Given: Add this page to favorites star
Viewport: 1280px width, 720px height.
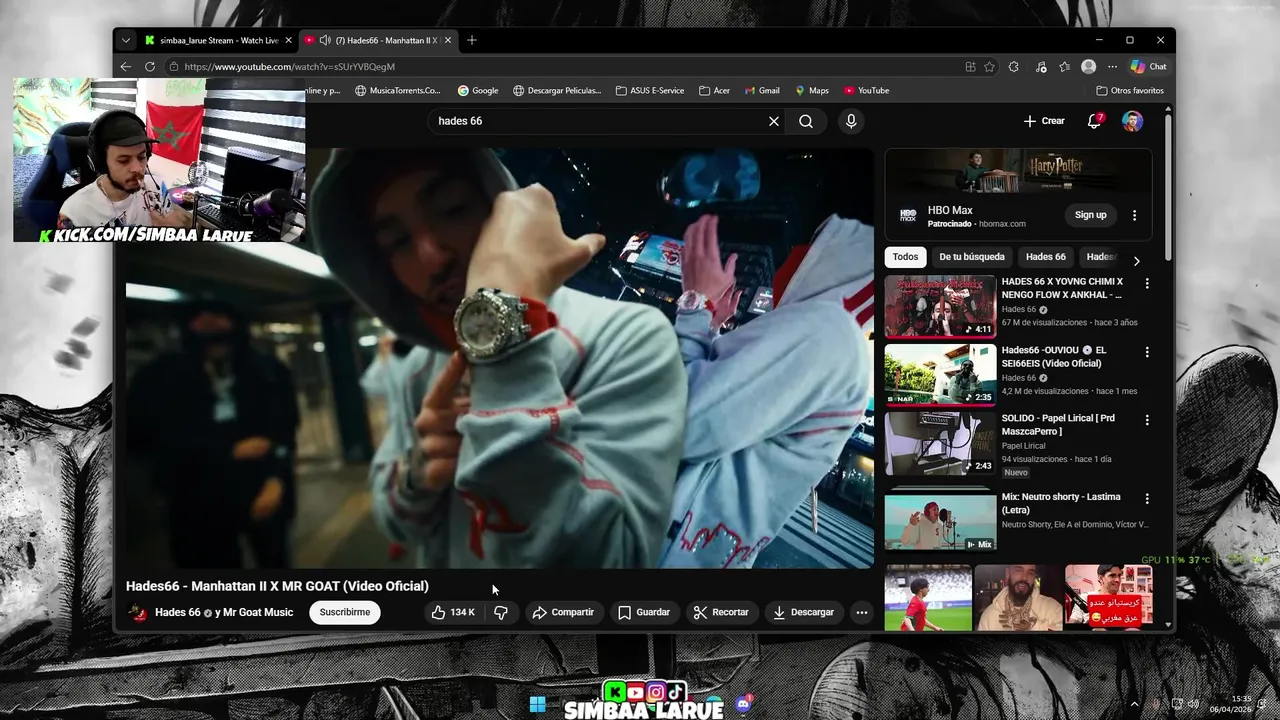Looking at the screenshot, I should (989, 66).
